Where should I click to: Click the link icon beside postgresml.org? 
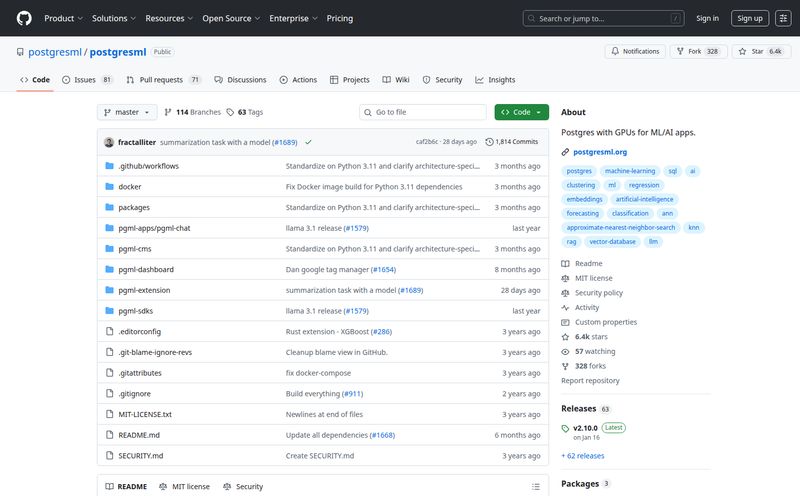[x=565, y=152]
